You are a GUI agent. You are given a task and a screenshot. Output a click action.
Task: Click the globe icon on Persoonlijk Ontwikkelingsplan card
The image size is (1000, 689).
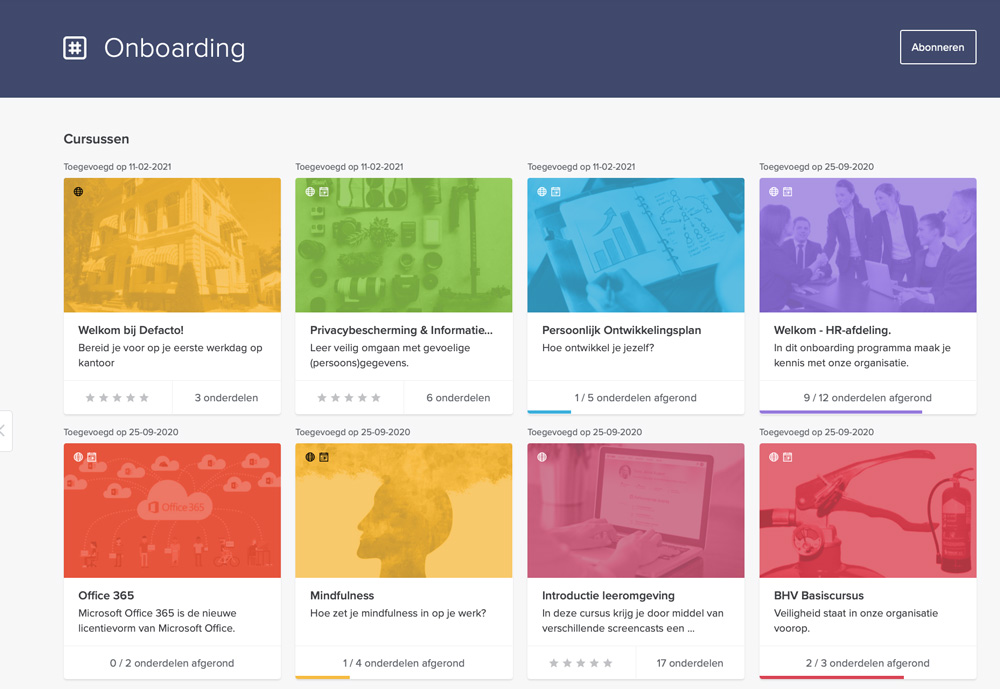click(x=541, y=190)
